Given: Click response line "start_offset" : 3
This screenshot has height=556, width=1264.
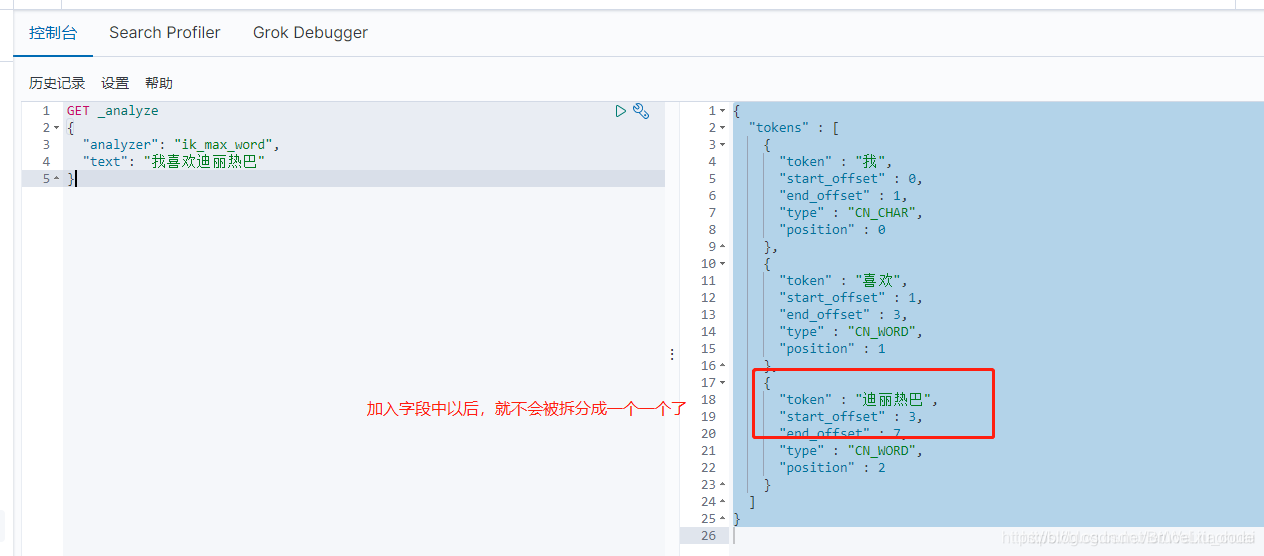Looking at the screenshot, I should click(x=850, y=417).
